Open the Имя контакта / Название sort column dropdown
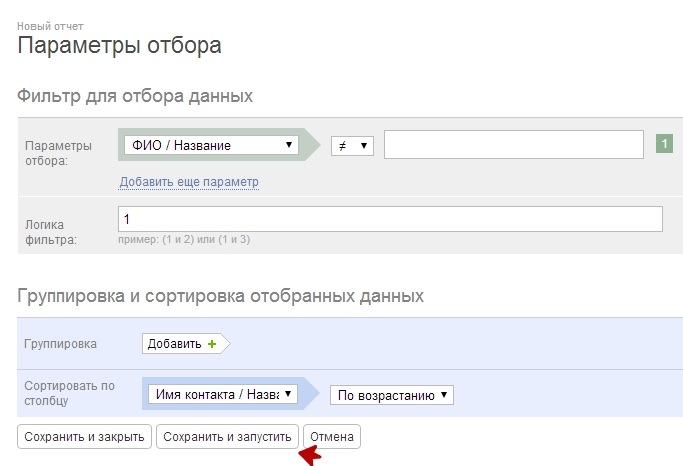Viewport: 683px width, 466px height. (x=224, y=394)
